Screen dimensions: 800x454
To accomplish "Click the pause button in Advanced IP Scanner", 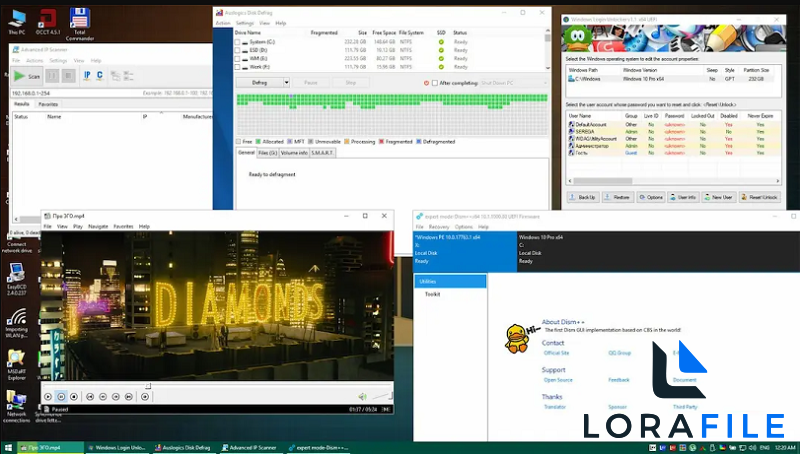I will pos(52,76).
